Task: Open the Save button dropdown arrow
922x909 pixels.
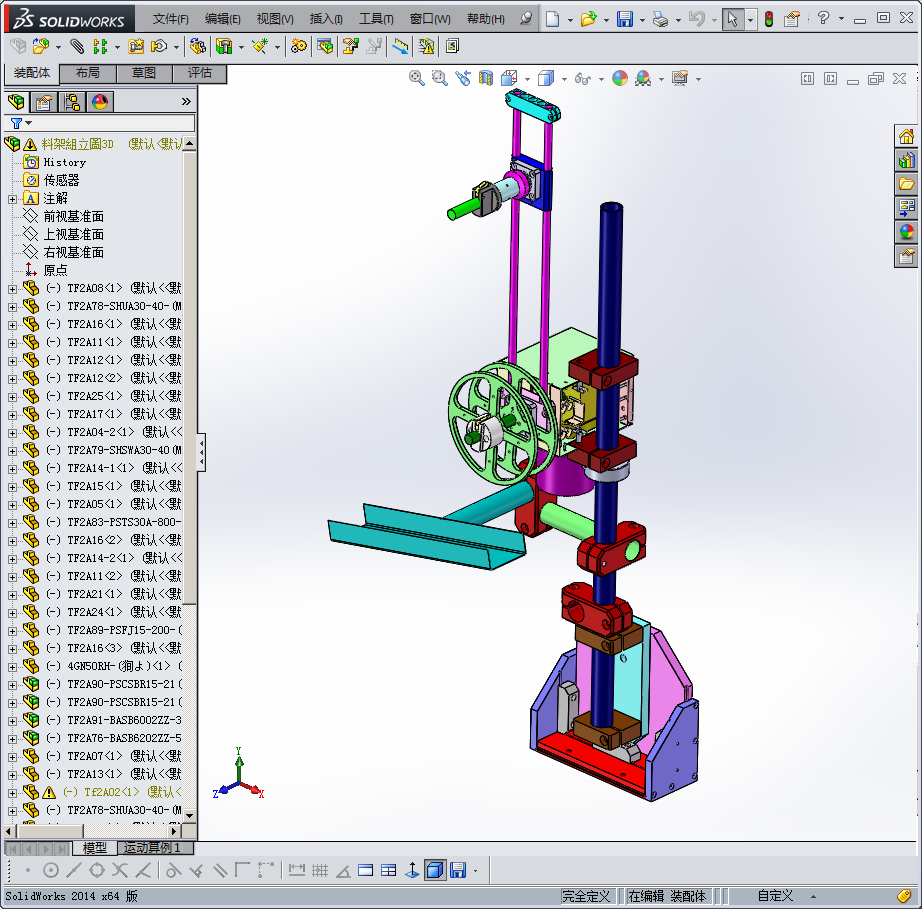Action: tap(642, 21)
